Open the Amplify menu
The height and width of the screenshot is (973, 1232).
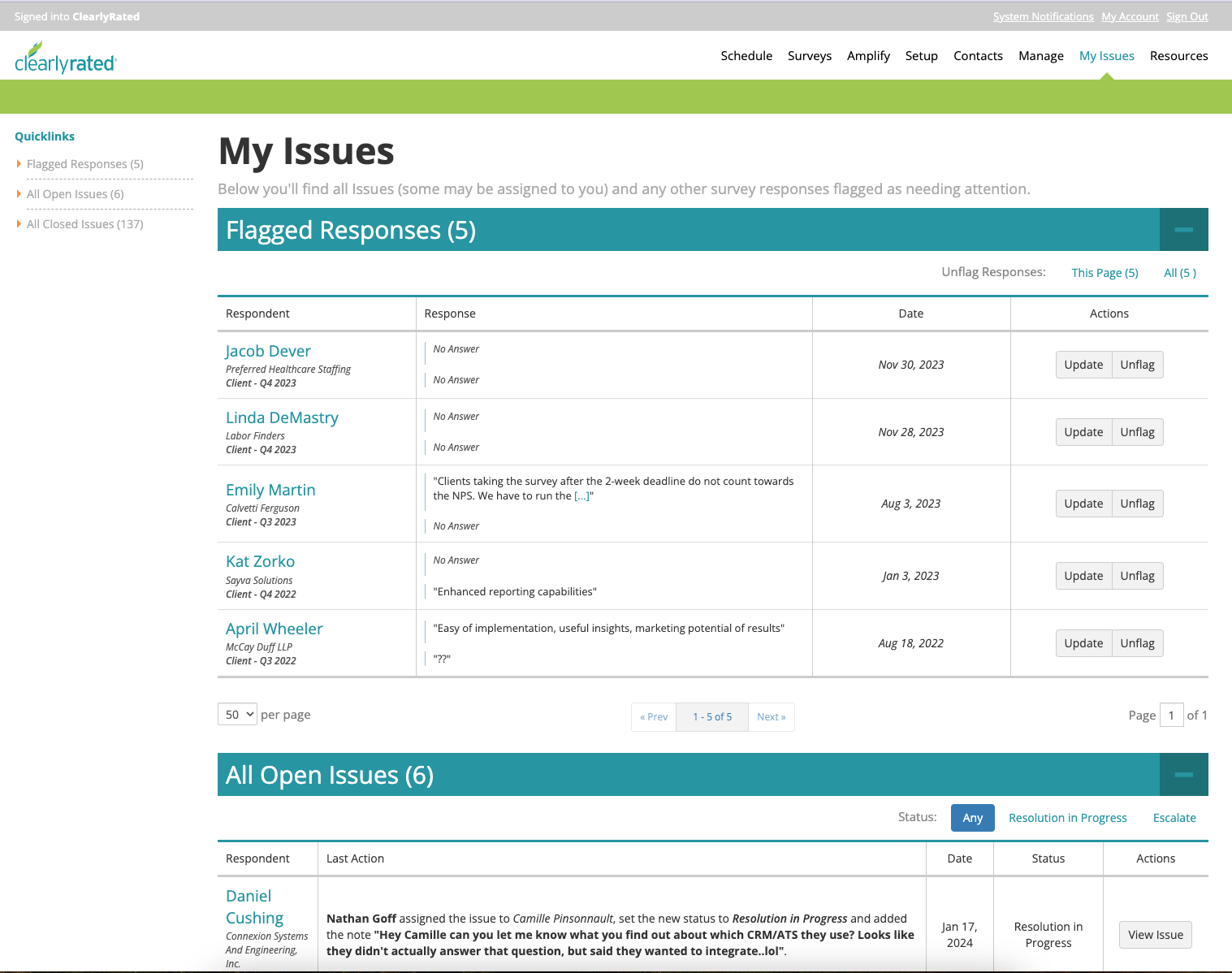pyautogui.click(x=868, y=56)
